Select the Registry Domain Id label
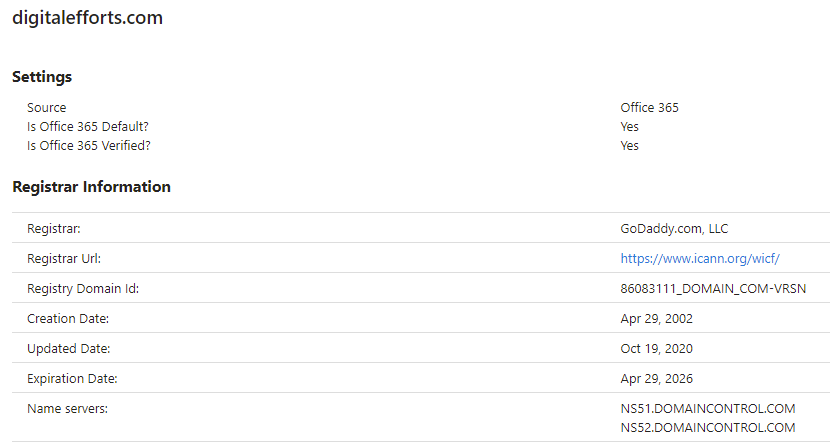Viewport: 830px width, 446px height. click(83, 289)
